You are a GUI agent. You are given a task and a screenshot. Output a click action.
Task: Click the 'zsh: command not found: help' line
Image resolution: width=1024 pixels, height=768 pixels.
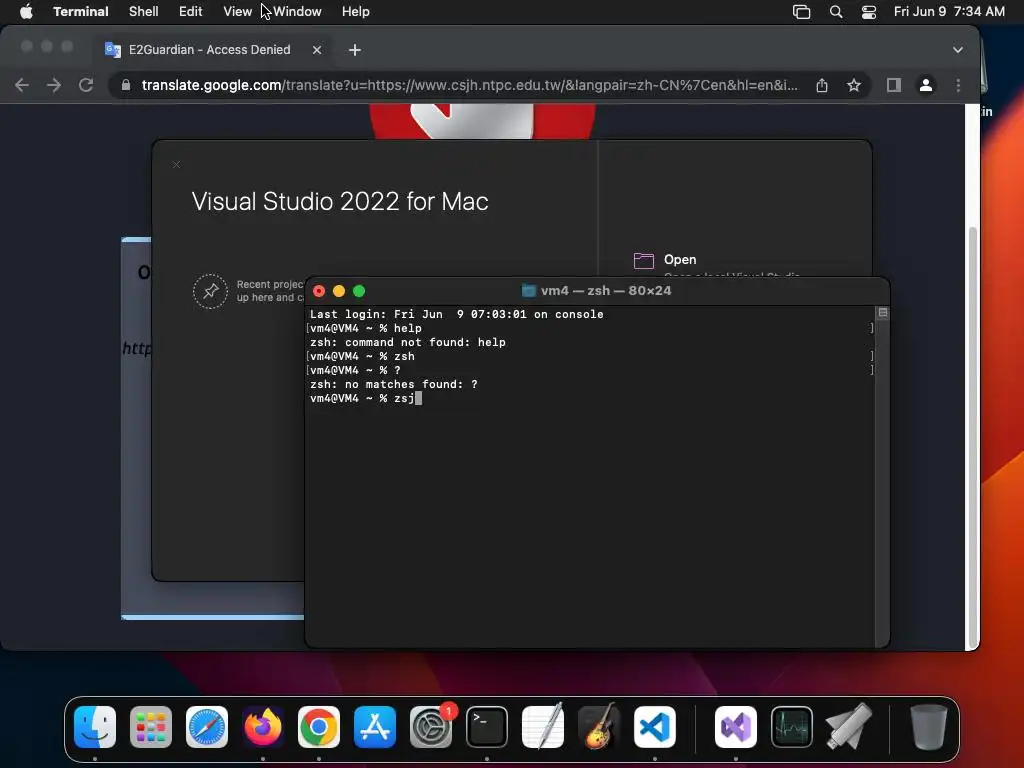[408, 342]
